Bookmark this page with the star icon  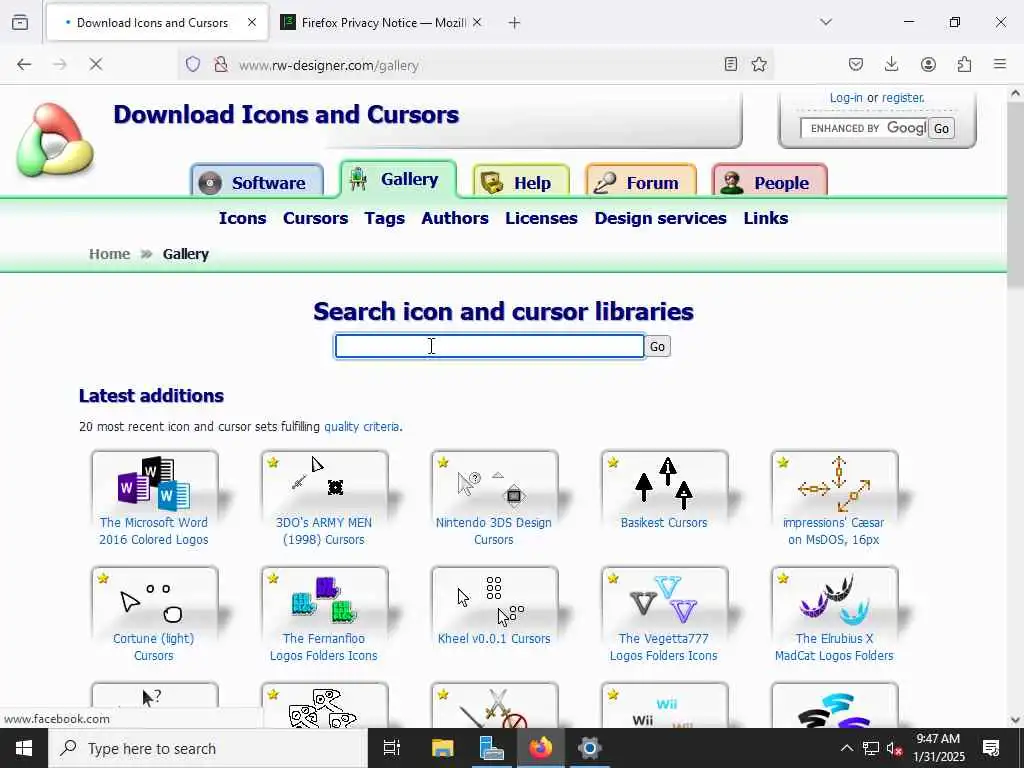(x=759, y=64)
